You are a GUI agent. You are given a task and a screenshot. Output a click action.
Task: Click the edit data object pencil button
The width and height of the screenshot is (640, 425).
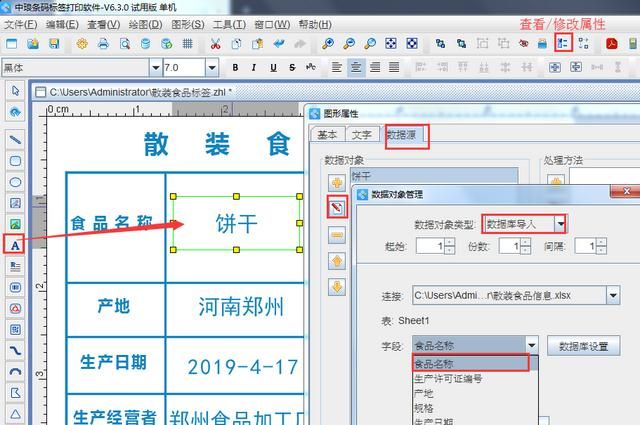tap(337, 208)
